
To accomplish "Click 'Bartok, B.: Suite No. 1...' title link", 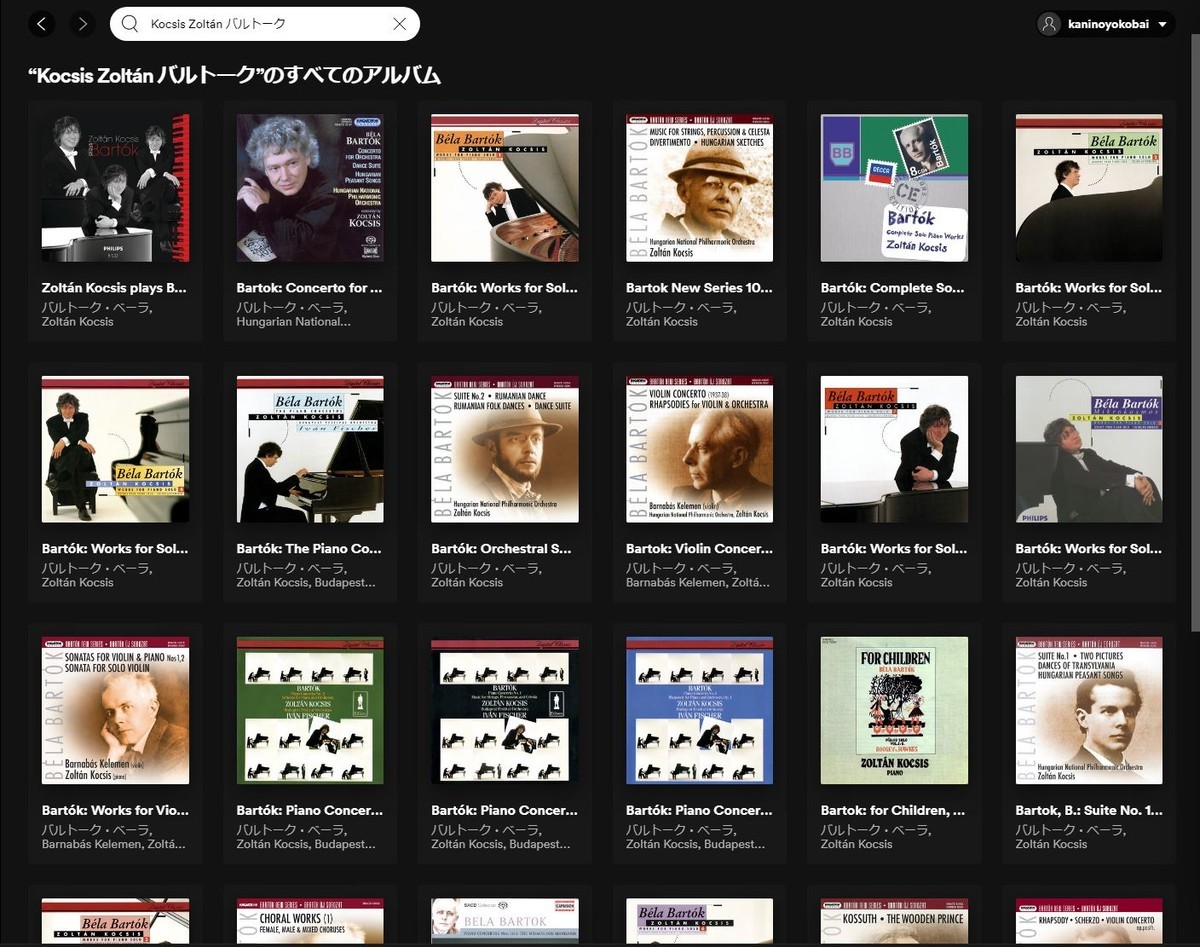I will (1089, 811).
